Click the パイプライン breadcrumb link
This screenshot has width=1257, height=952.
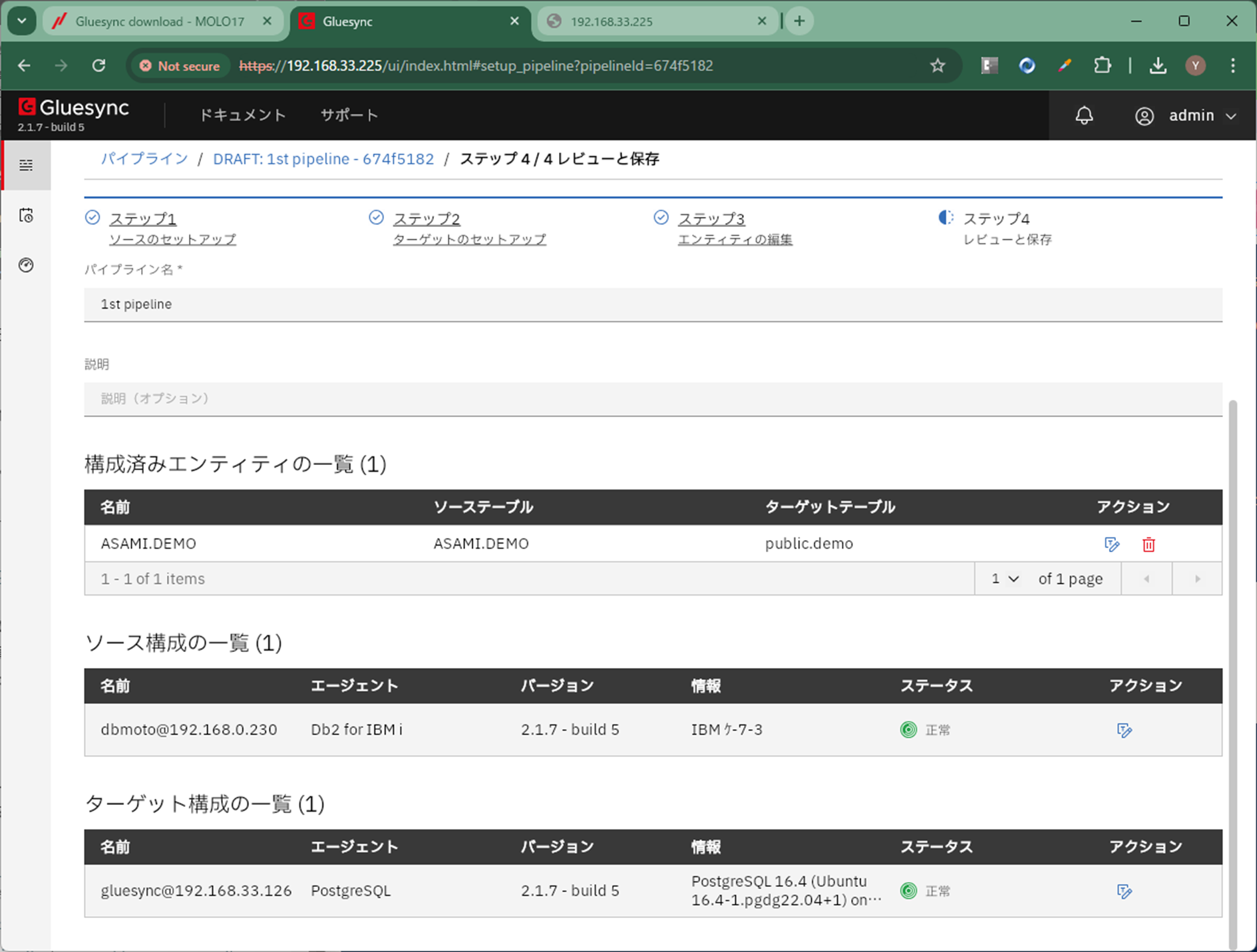click(144, 159)
